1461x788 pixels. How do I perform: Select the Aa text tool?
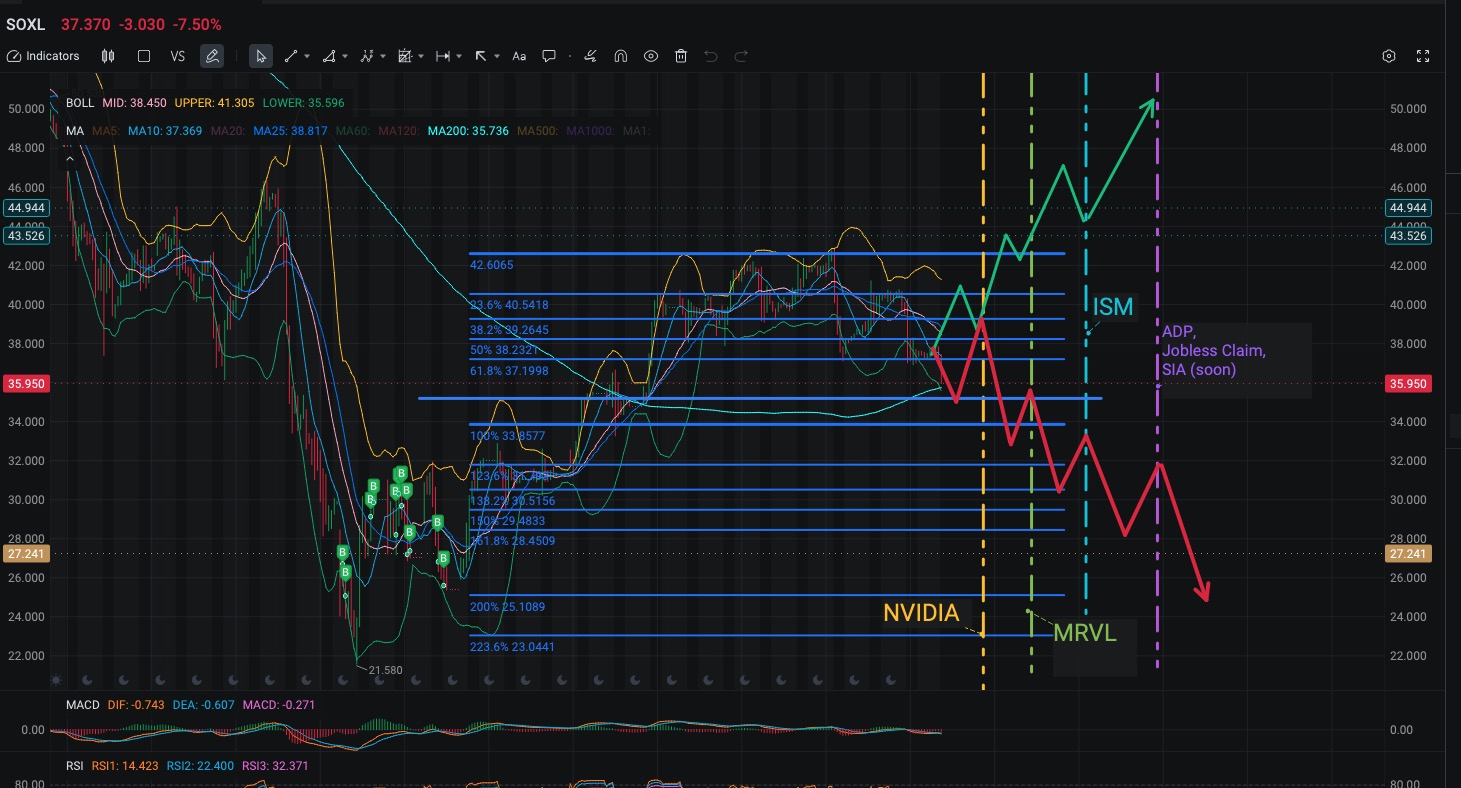[519, 56]
